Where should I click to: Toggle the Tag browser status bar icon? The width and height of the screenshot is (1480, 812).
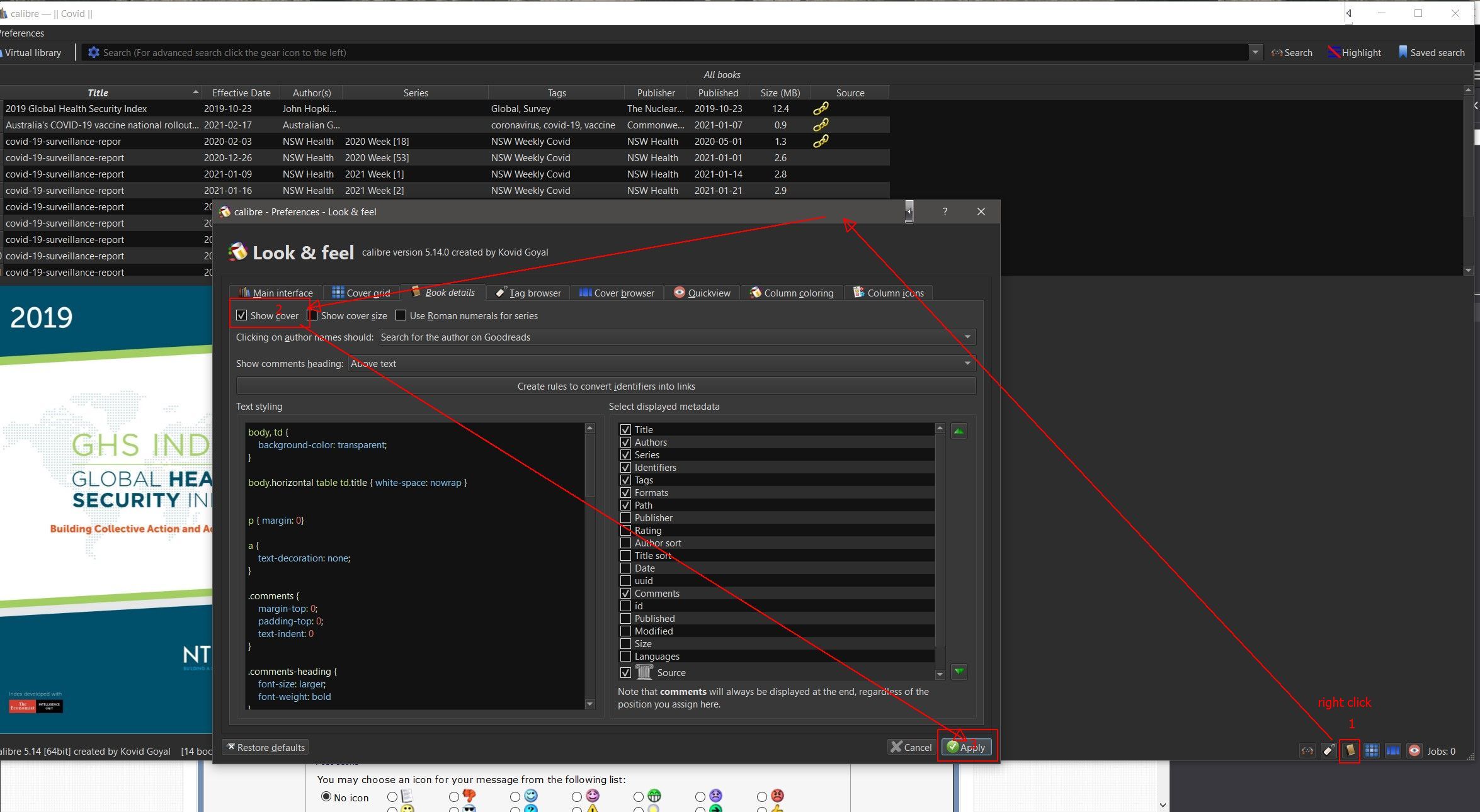tap(1328, 750)
